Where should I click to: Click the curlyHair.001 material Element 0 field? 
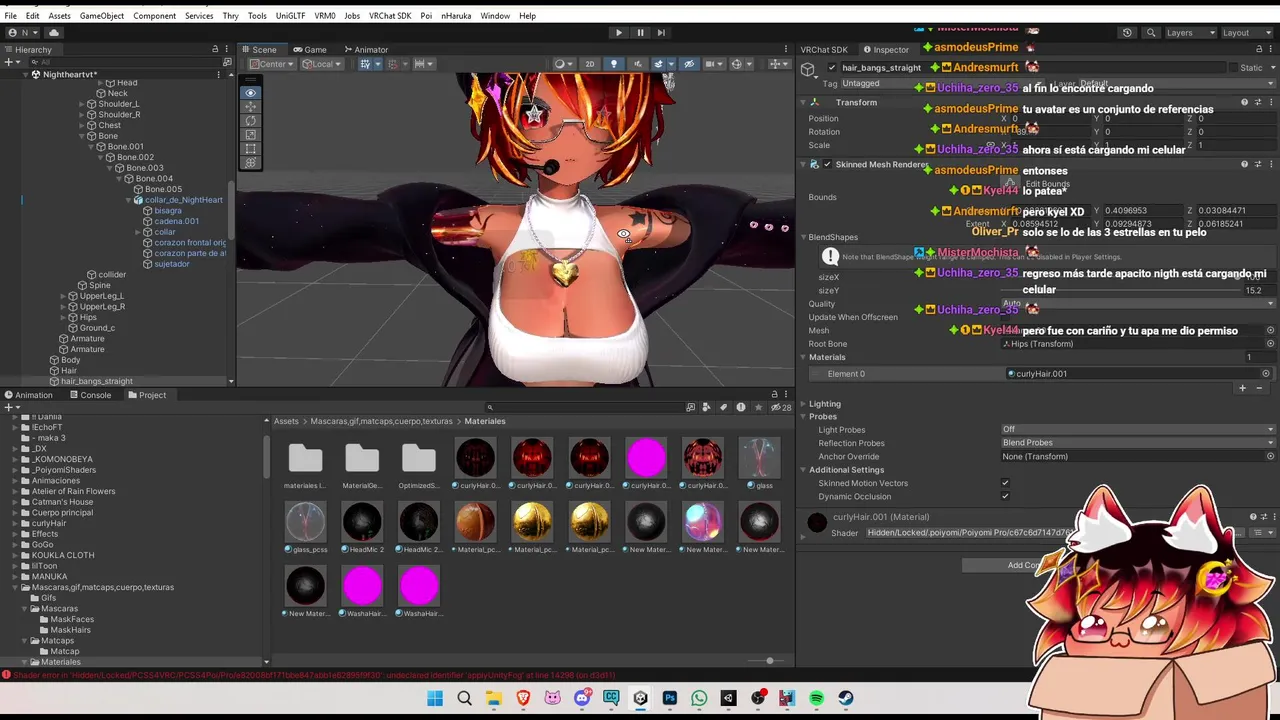click(x=1133, y=374)
